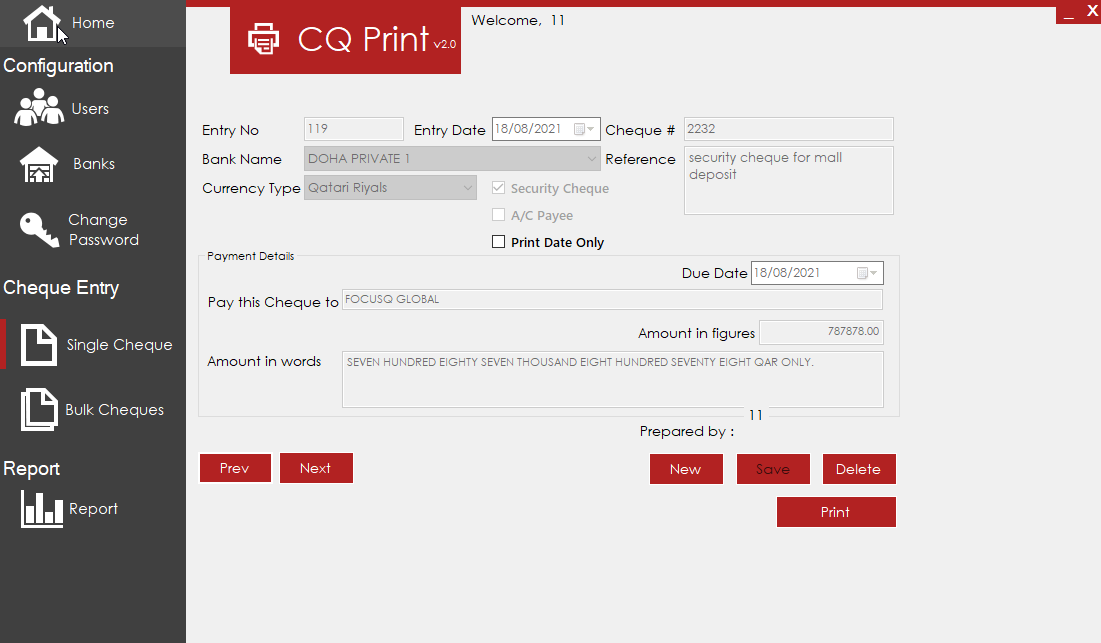Screen dimensions: 1101x643
Task: Open the Entry Date calendar picker
Action: (x=584, y=129)
